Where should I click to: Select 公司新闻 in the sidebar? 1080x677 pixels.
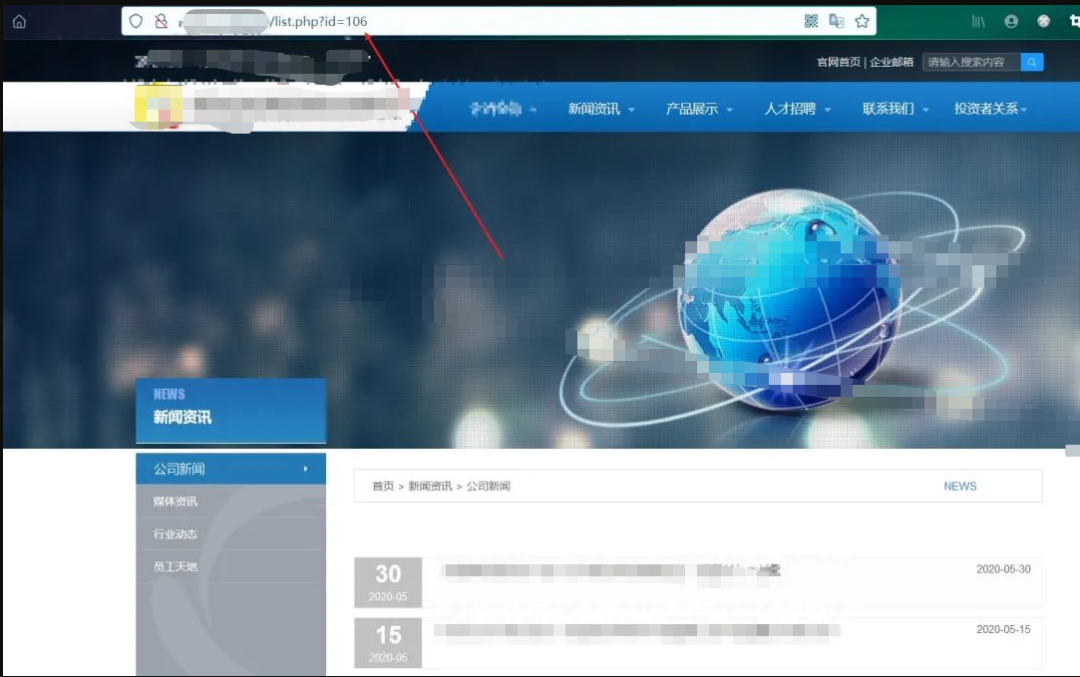click(230, 469)
